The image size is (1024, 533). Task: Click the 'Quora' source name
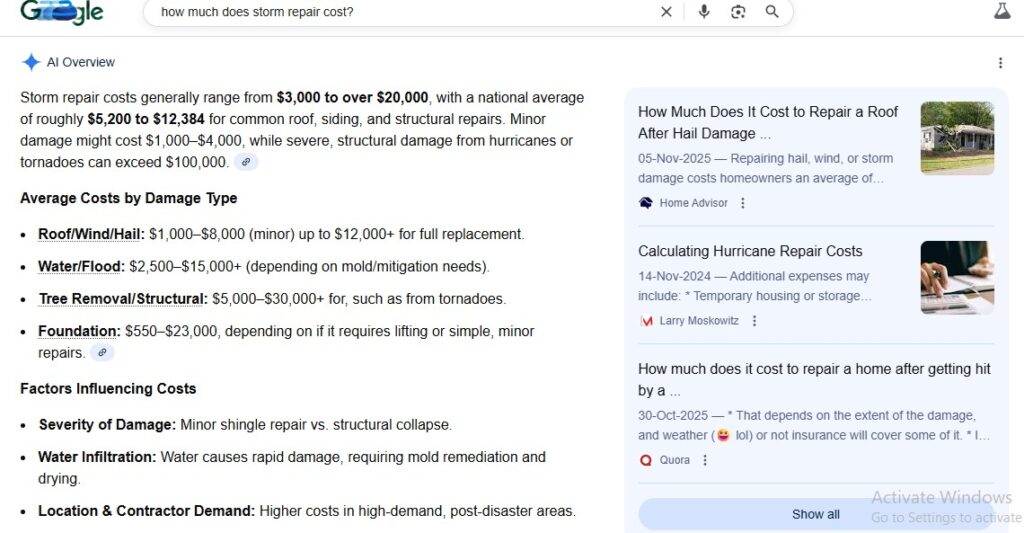[675, 460]
